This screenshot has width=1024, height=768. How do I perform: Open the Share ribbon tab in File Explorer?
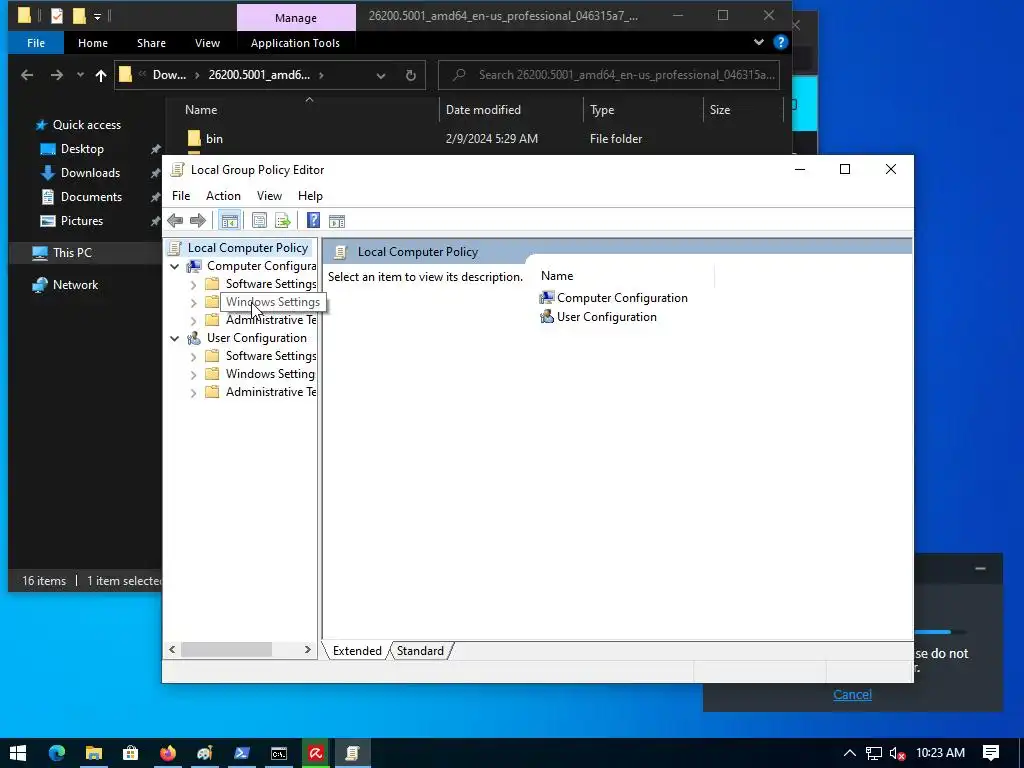click(x=152, y=43)
